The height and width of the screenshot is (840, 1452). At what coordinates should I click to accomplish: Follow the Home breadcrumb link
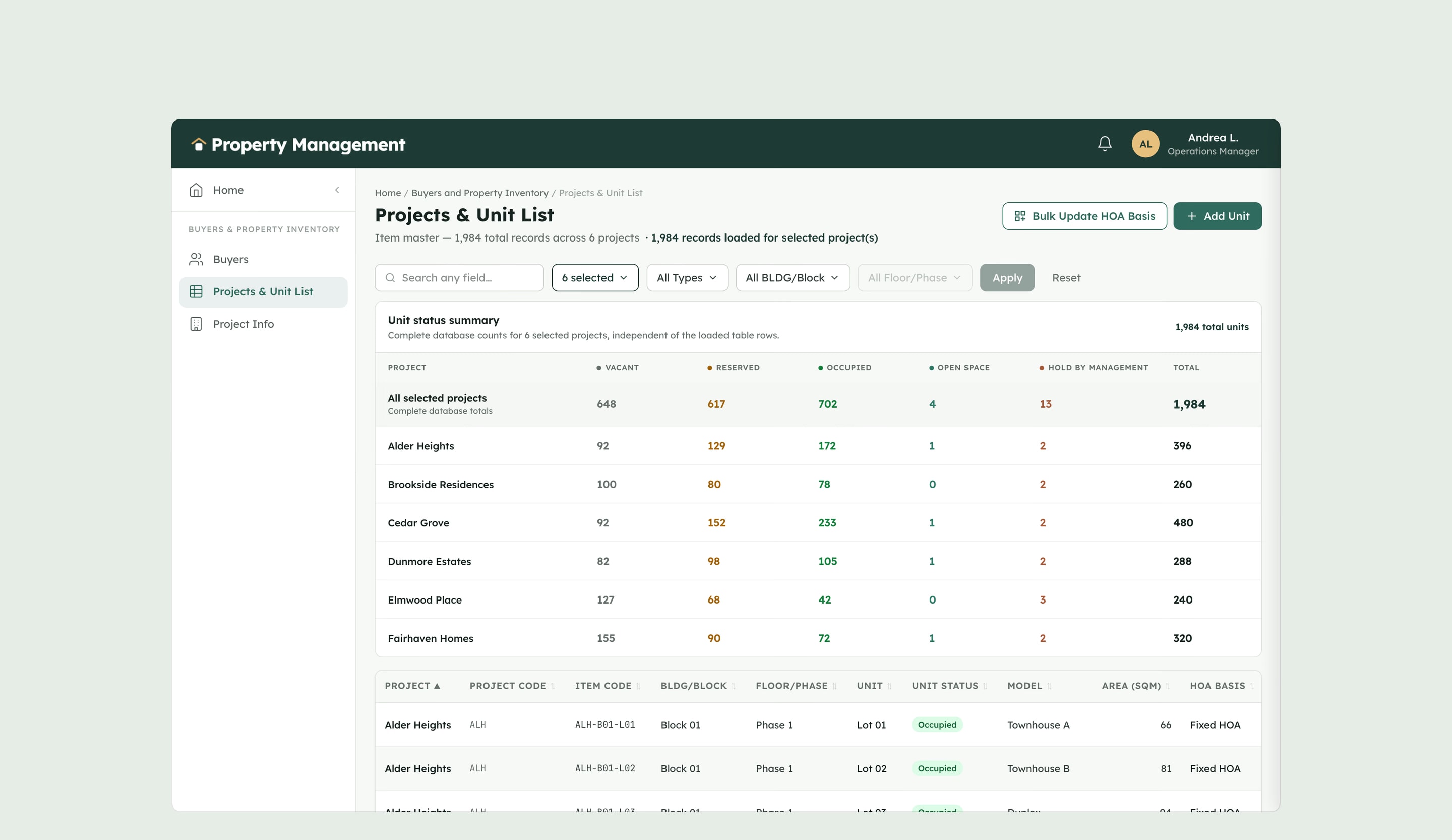click(x=387, y=193)
